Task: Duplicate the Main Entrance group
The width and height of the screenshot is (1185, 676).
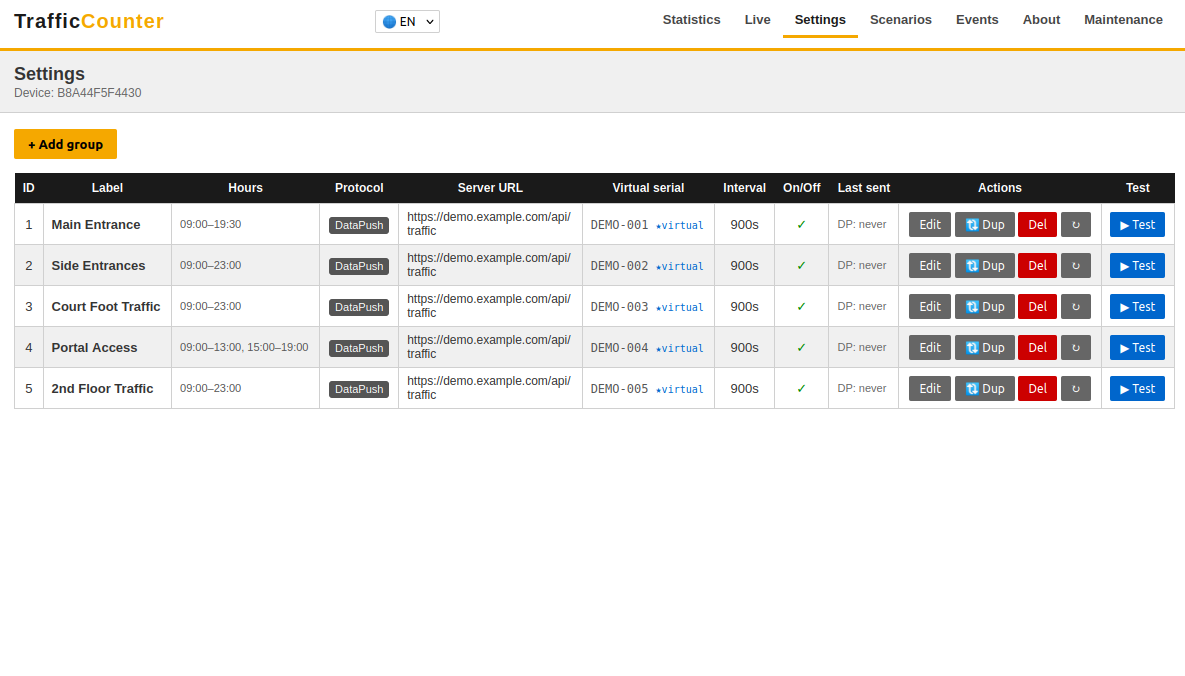Action: click(x=985, y=225)
